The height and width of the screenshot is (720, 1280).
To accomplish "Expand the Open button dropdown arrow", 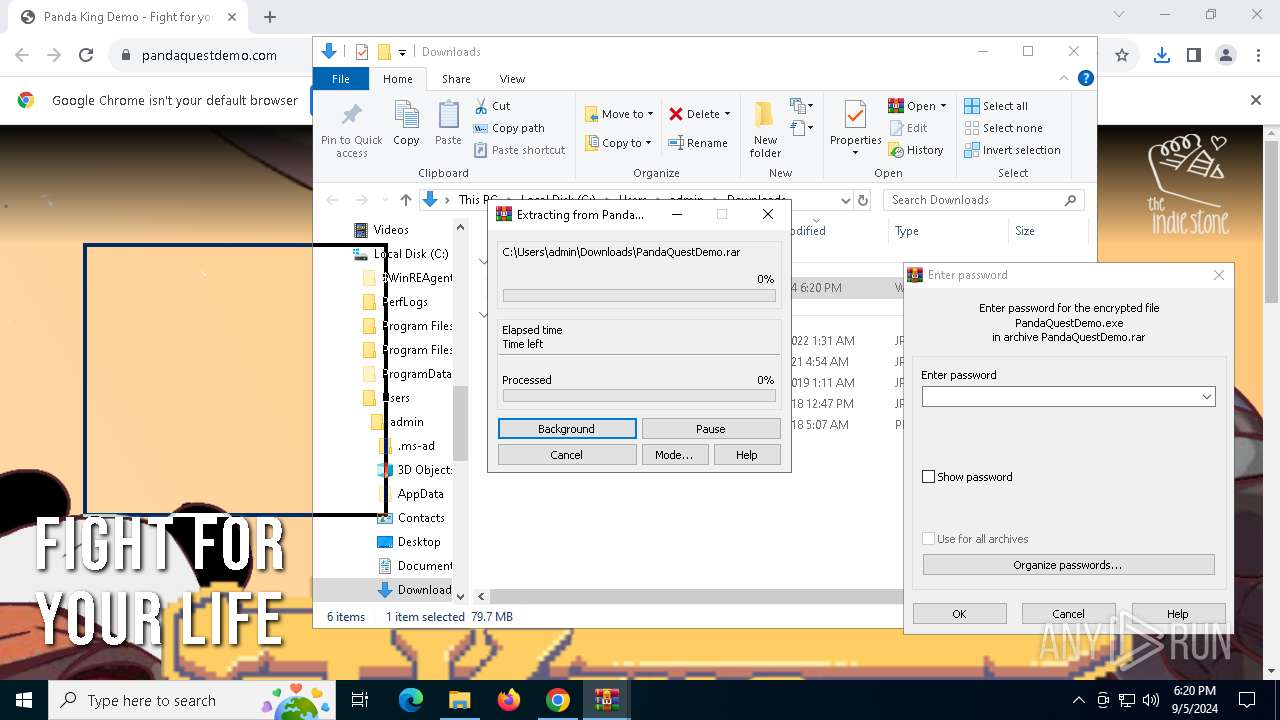I will [x=944, y=106].
